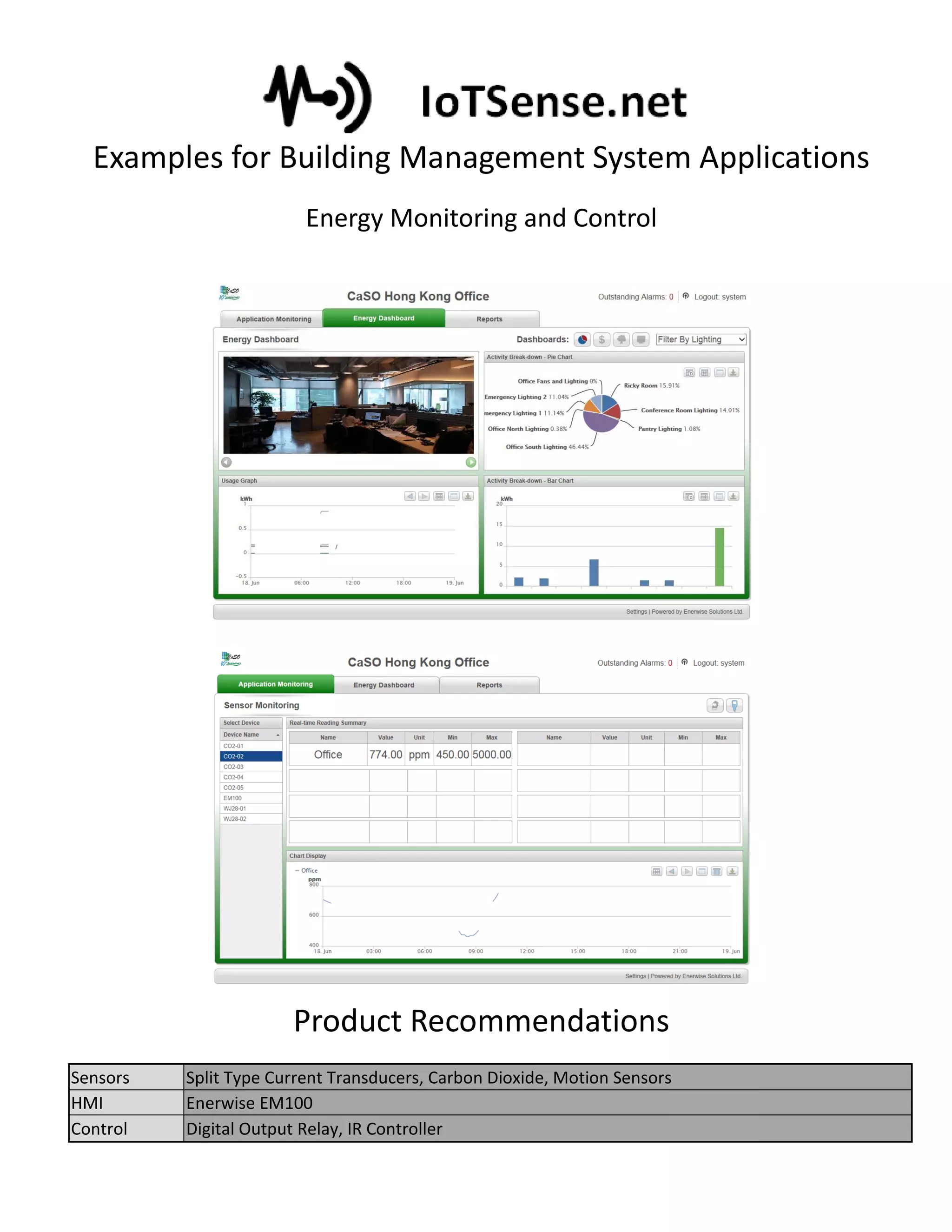Usage Graph: click maximize window icon
The image size is (952, 1232).
click(453, 497)
